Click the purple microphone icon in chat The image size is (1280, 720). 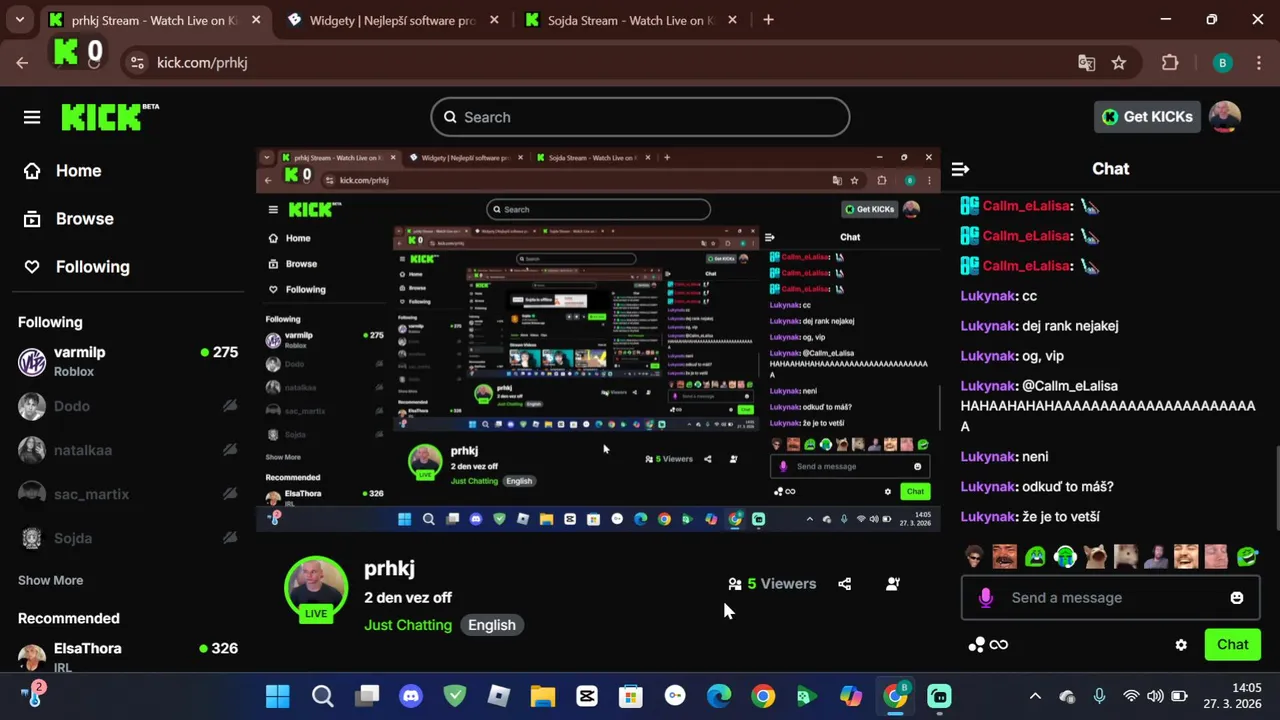pyautogui.click(x=986, y=598)
